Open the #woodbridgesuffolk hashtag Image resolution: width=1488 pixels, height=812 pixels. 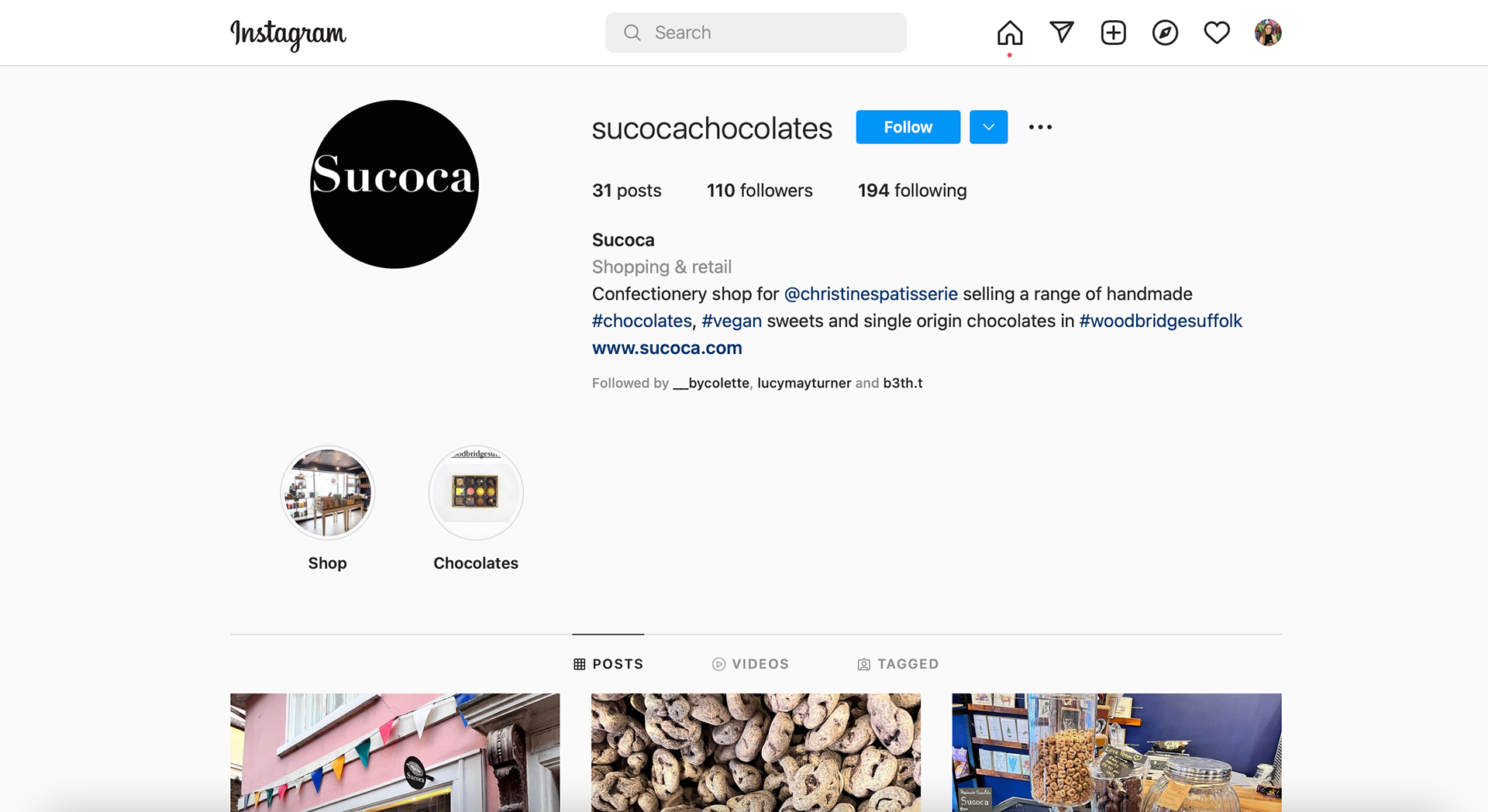tap(1160, 321)
